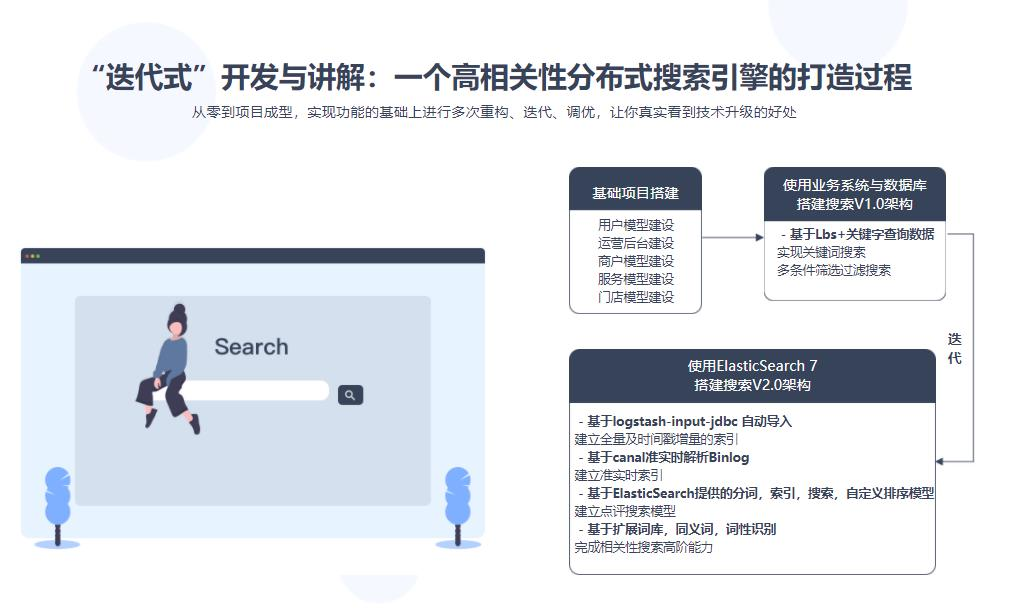
Task: Click the girl sitting on search bar
Action: [170, 365]
